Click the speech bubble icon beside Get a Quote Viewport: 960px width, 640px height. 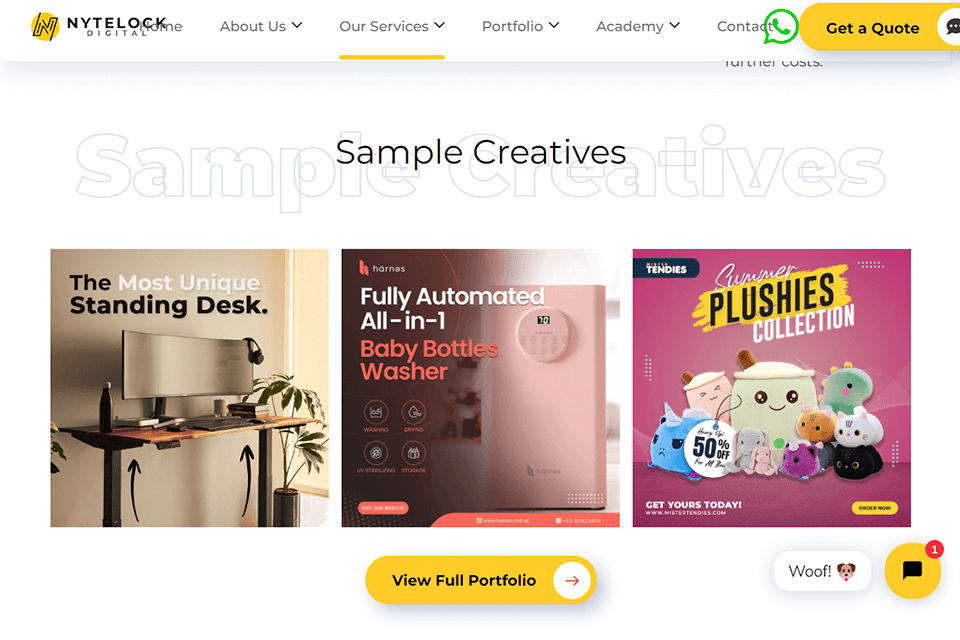click(951, 28)
